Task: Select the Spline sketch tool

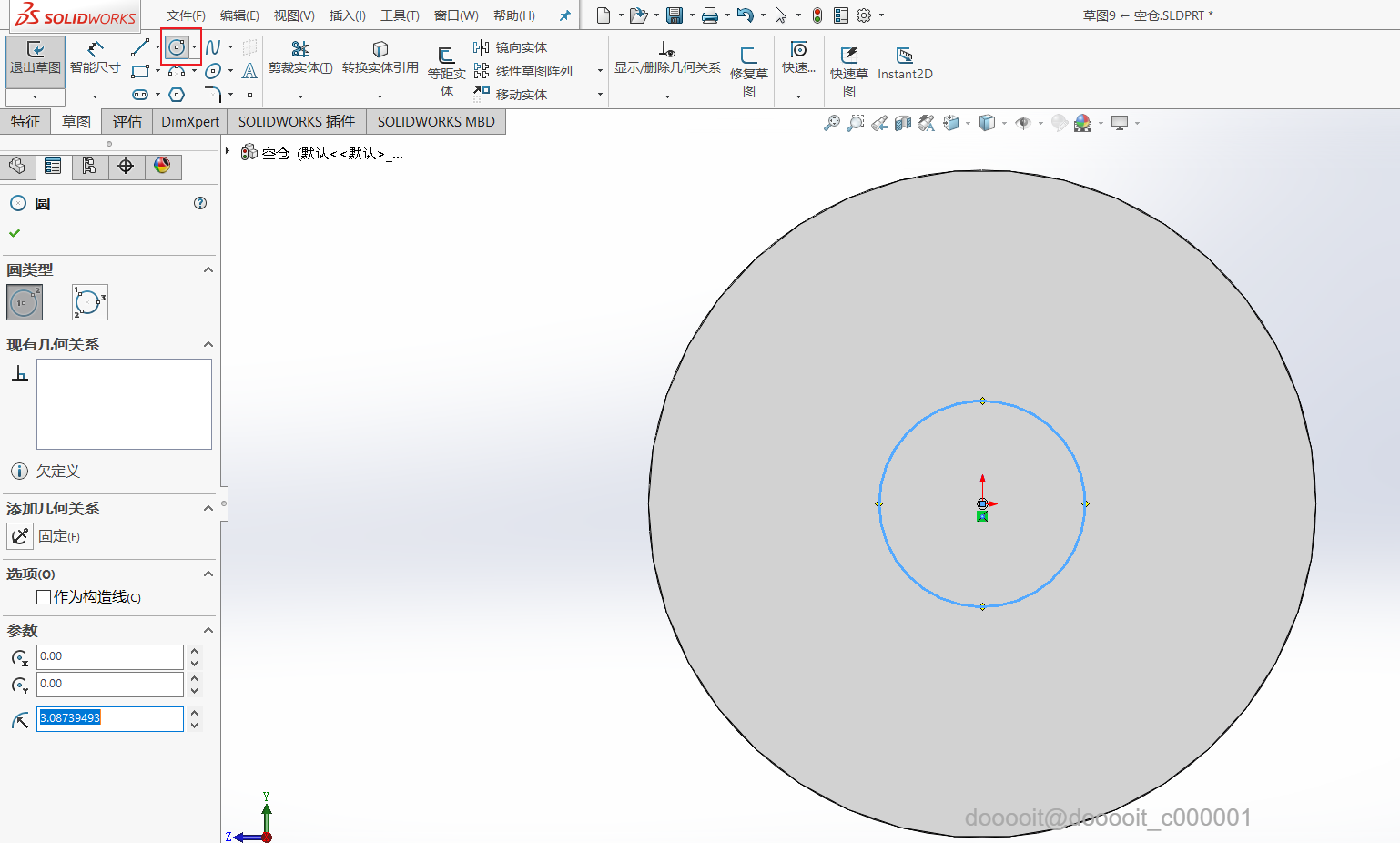Action: click(213, 47)
